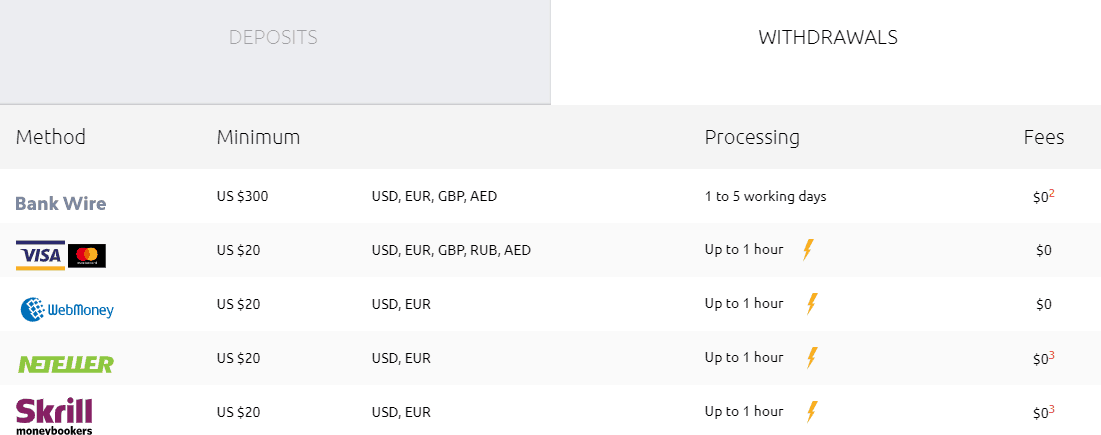The width and height of the screenshot is (1101, 435).
Task: Click the Bank Wire US $300 minimum
Action: click(x=242, y=196)
